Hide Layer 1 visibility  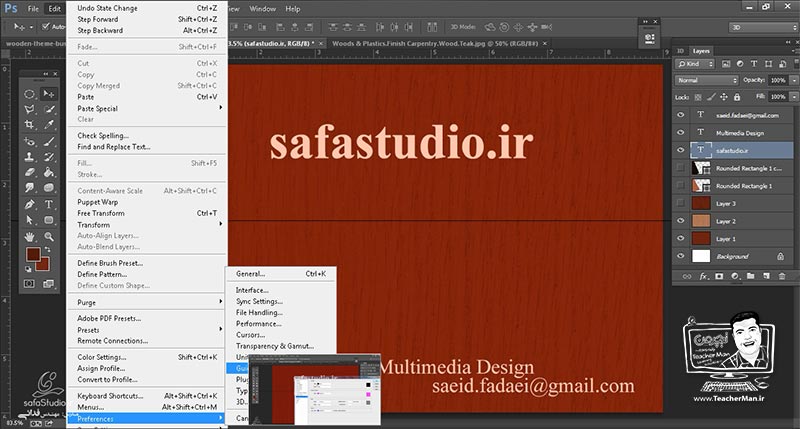coord(681,238)
